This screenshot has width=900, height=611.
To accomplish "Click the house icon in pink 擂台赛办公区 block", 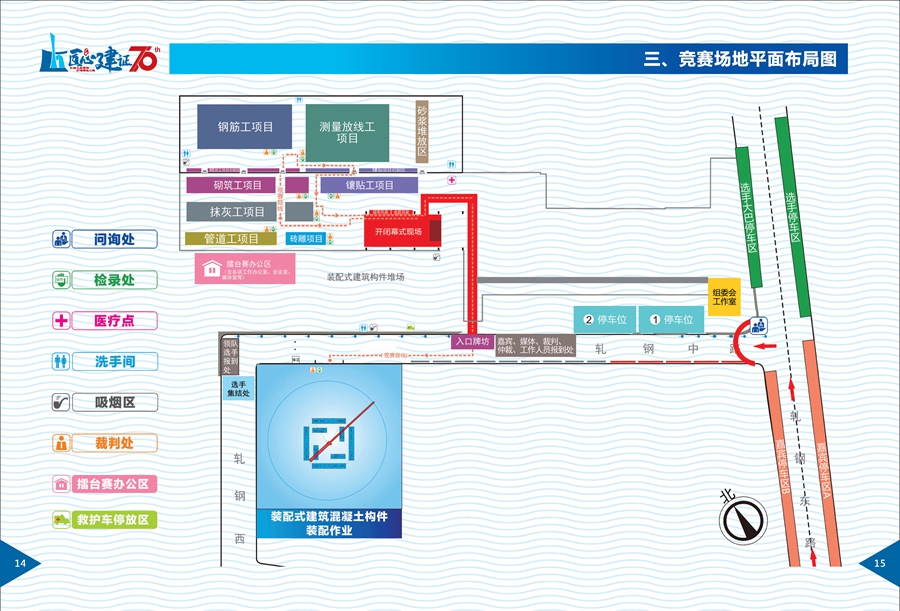I will click(x=212, y=268).
